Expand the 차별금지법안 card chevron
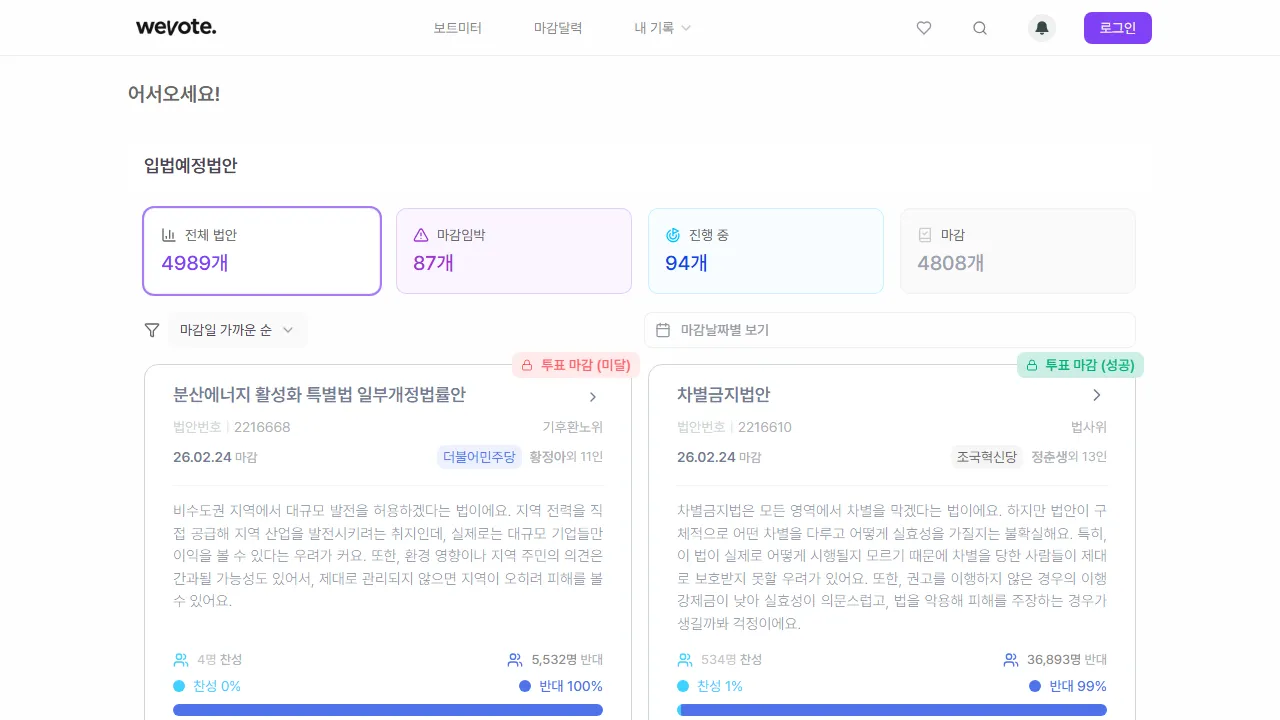 pyautogui.click(x=1096, y=395)
